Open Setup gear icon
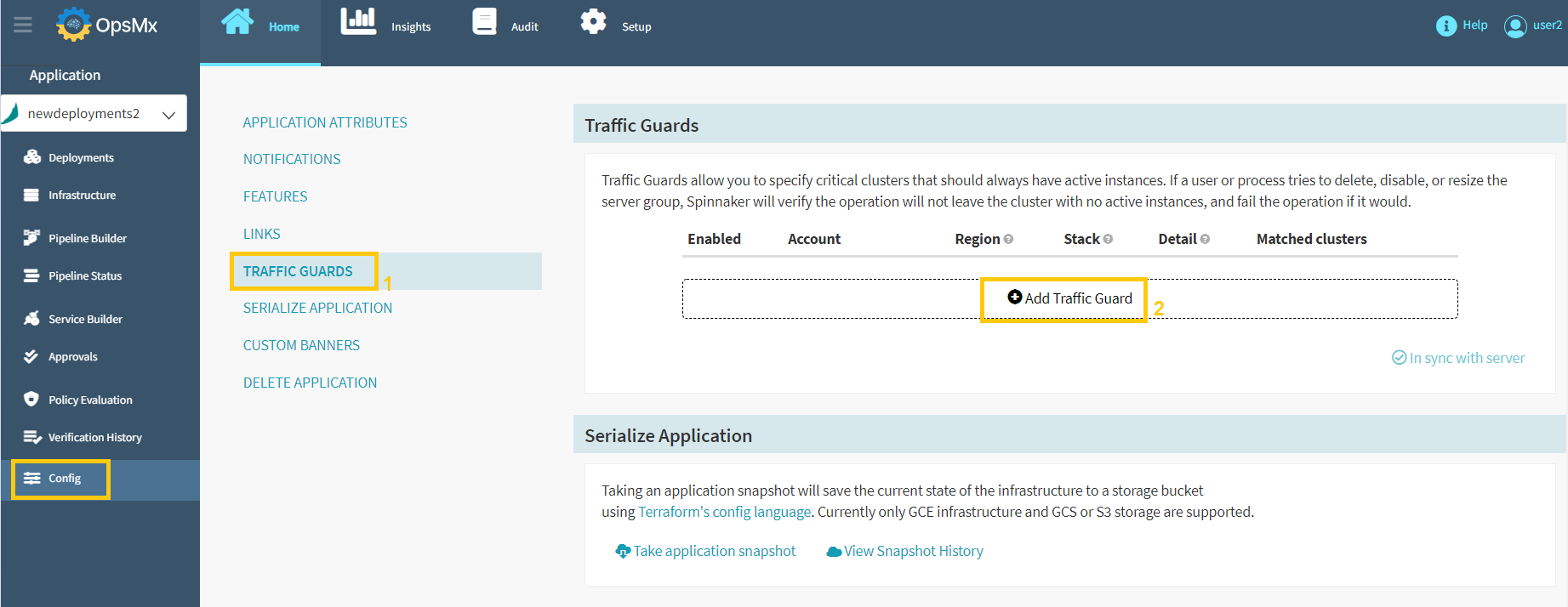Image resolution: width=1568 pixels, height=607 pixels. tap(593, 22)
